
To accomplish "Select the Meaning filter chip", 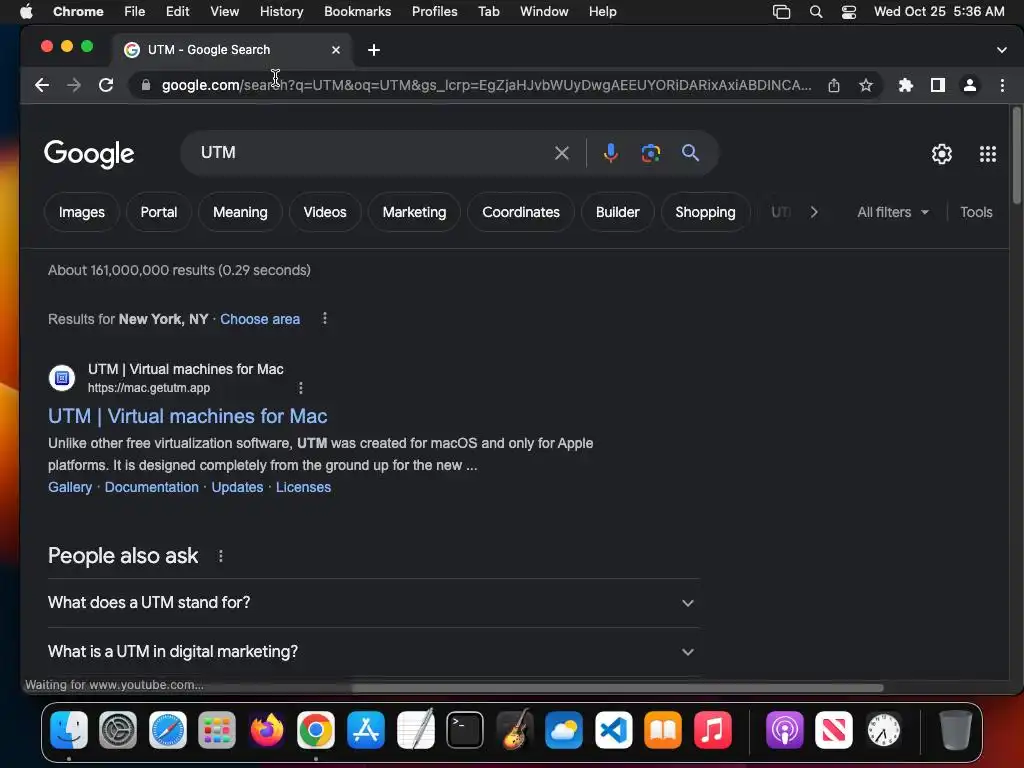I will [x=240, y=212].
